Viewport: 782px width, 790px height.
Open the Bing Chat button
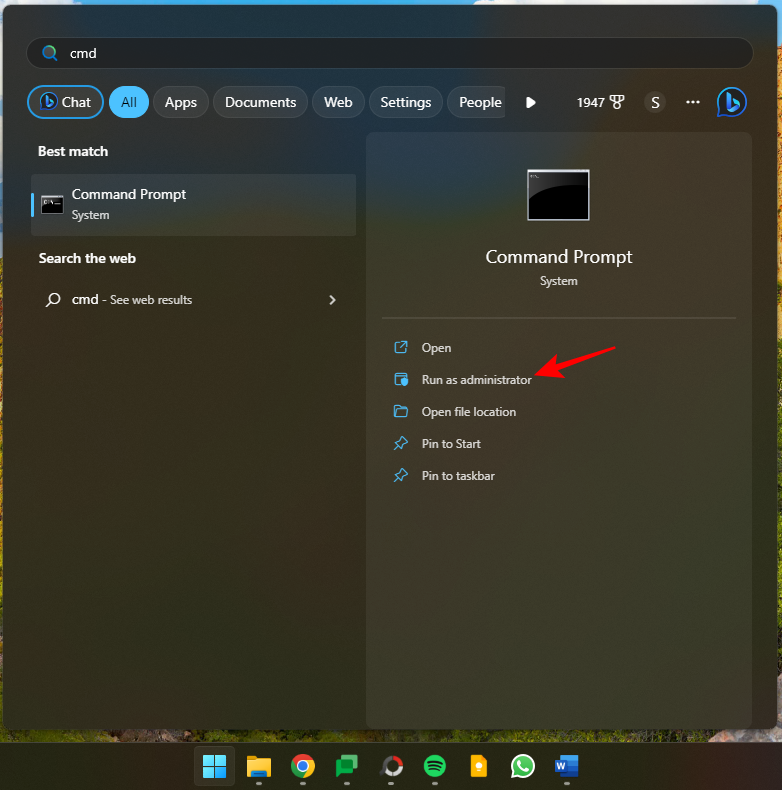coord(65,102)
